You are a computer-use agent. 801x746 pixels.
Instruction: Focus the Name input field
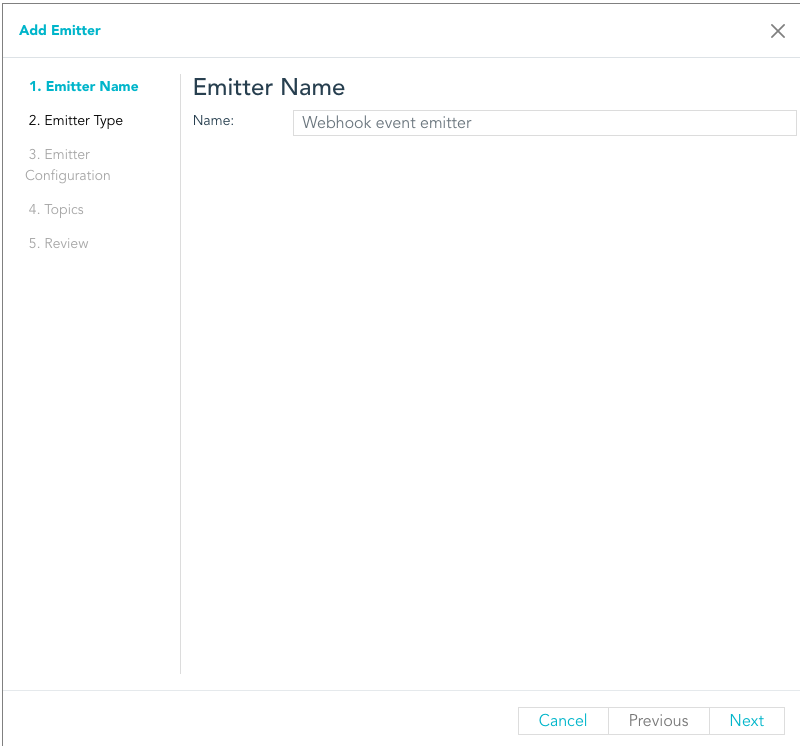(545, 123)
